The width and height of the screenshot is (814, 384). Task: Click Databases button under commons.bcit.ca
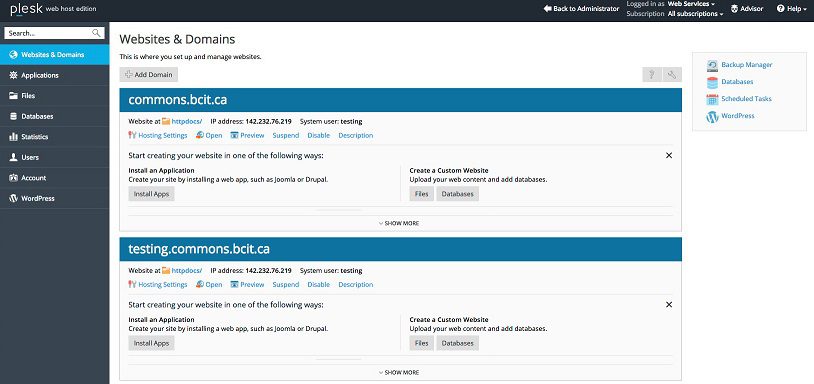point(457,194)
